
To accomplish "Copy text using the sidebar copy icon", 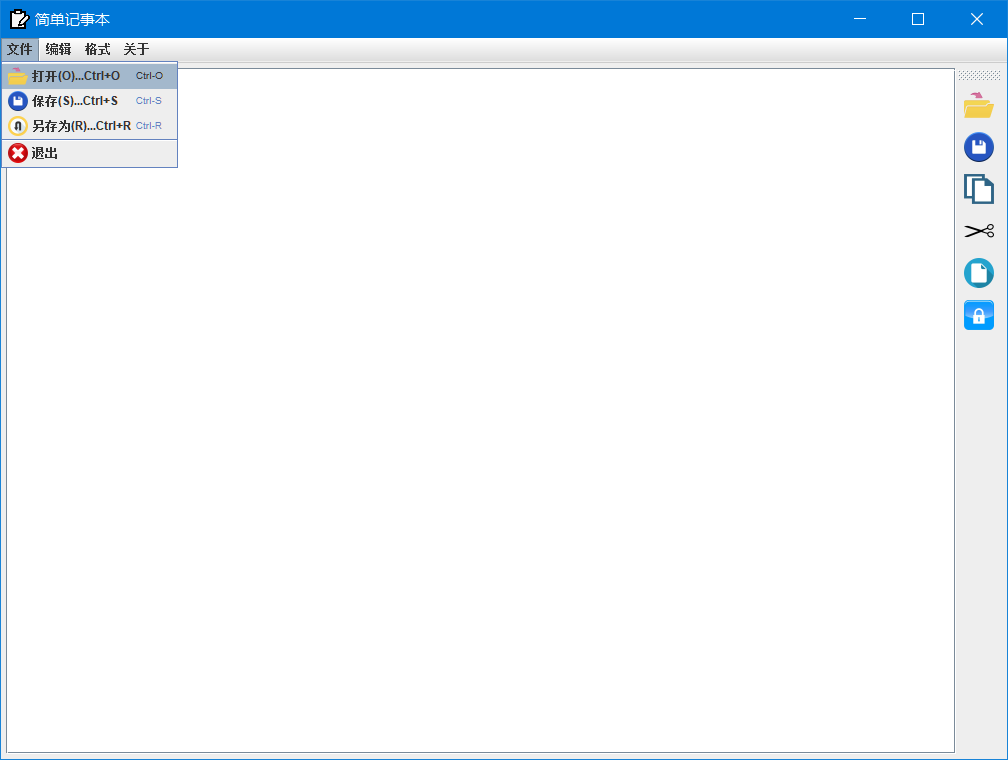I will point(979,188).
